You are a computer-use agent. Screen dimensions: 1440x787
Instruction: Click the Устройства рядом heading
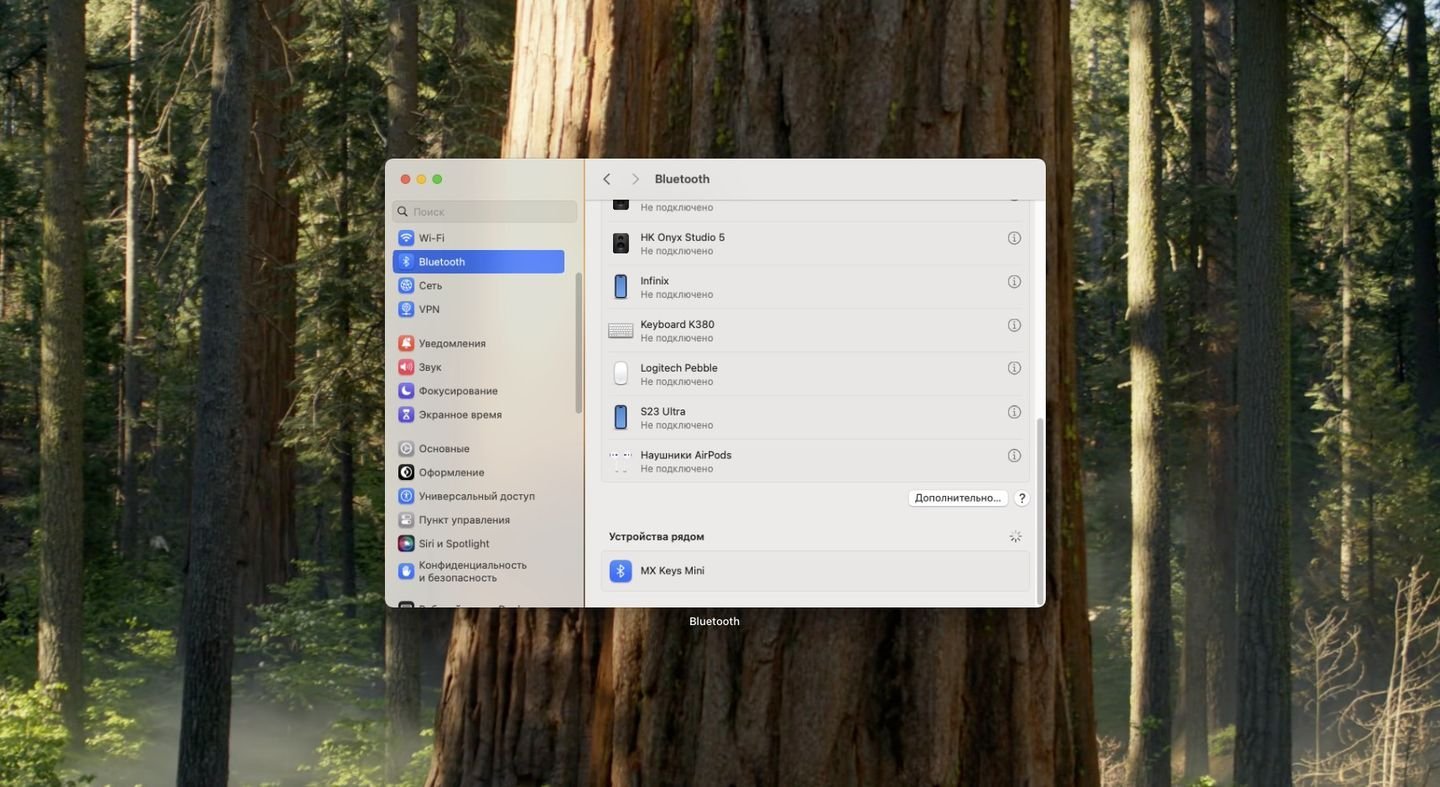click(657, 537)
